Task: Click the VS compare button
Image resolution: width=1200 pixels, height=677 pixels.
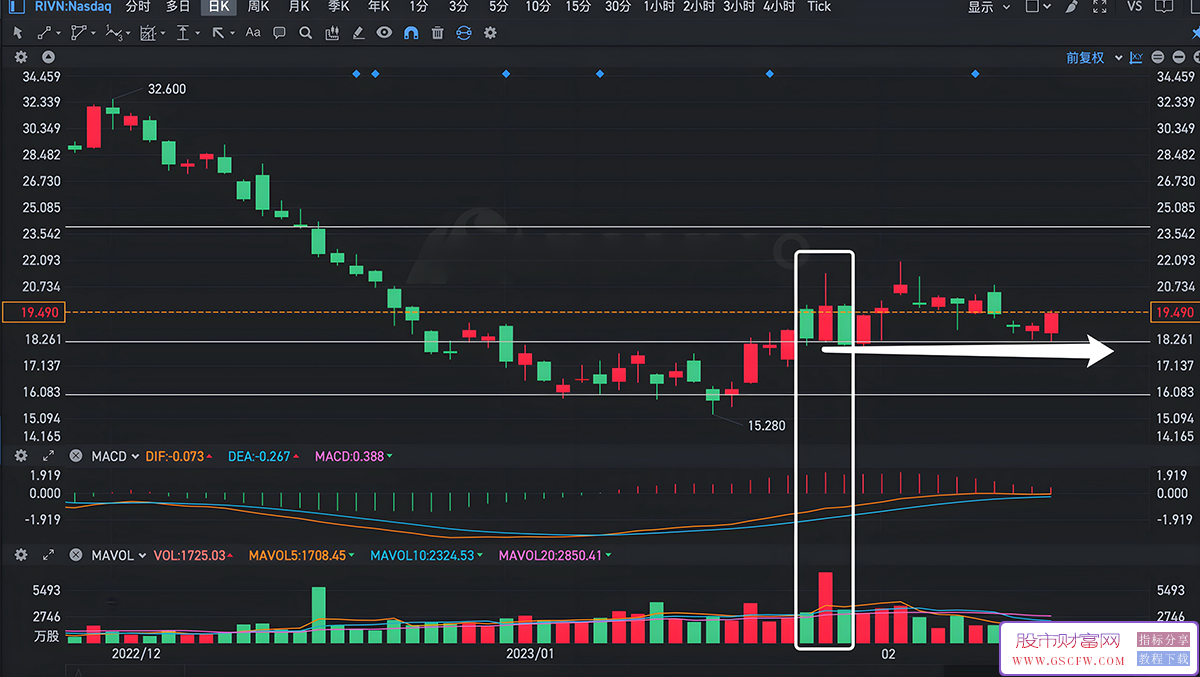Action: [1134, 7]
